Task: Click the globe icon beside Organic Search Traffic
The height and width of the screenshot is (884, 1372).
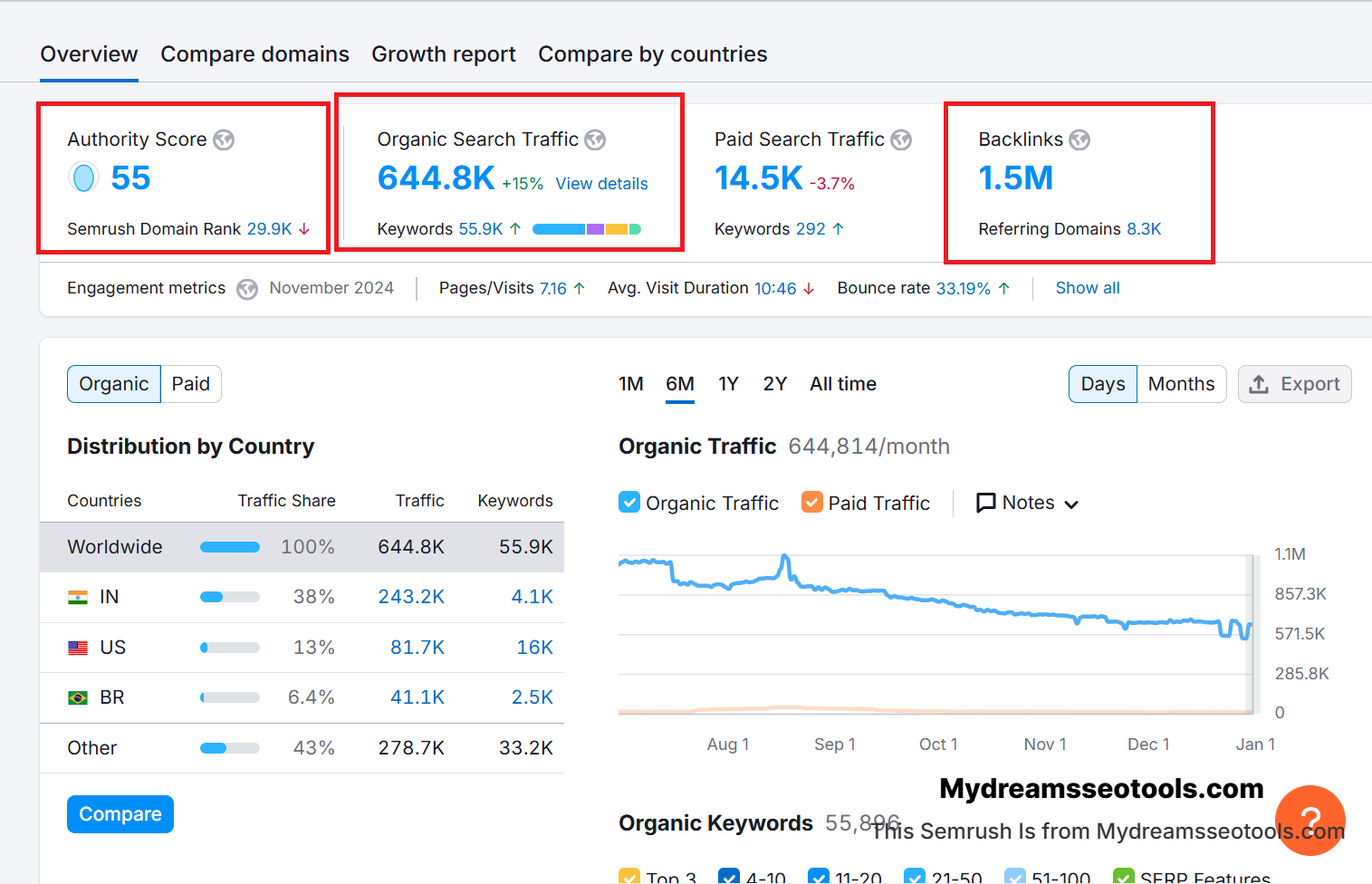Action: coord(595,139)
